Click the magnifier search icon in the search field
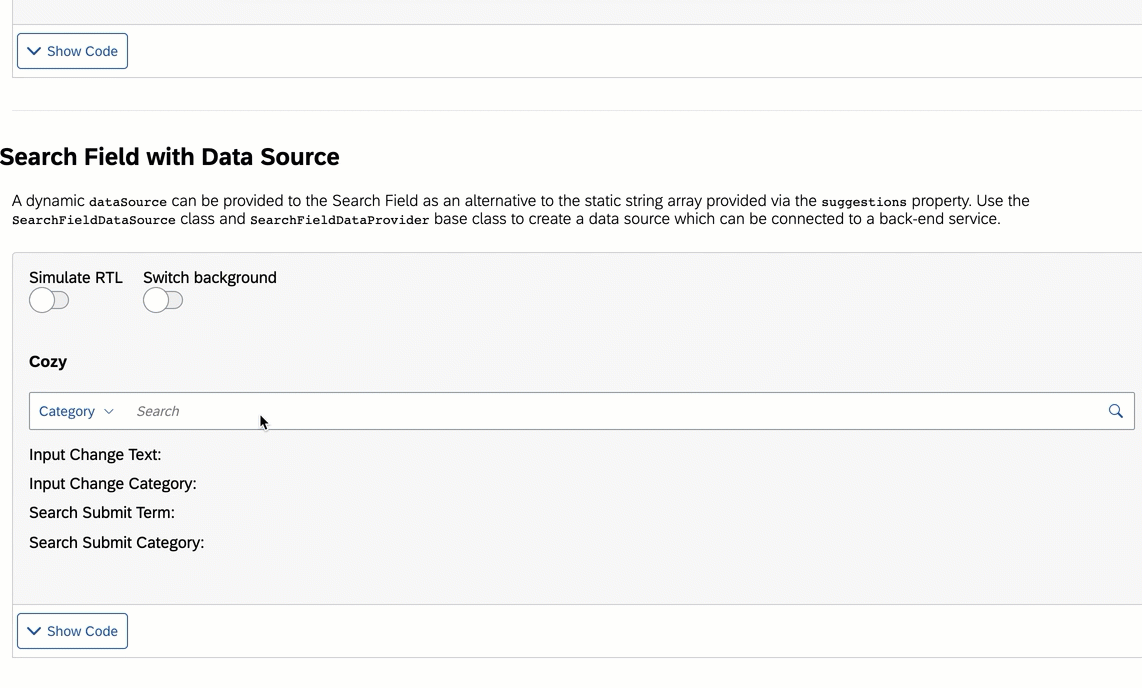Viewport: 1142px width, 688px height. coord(1115,411)
